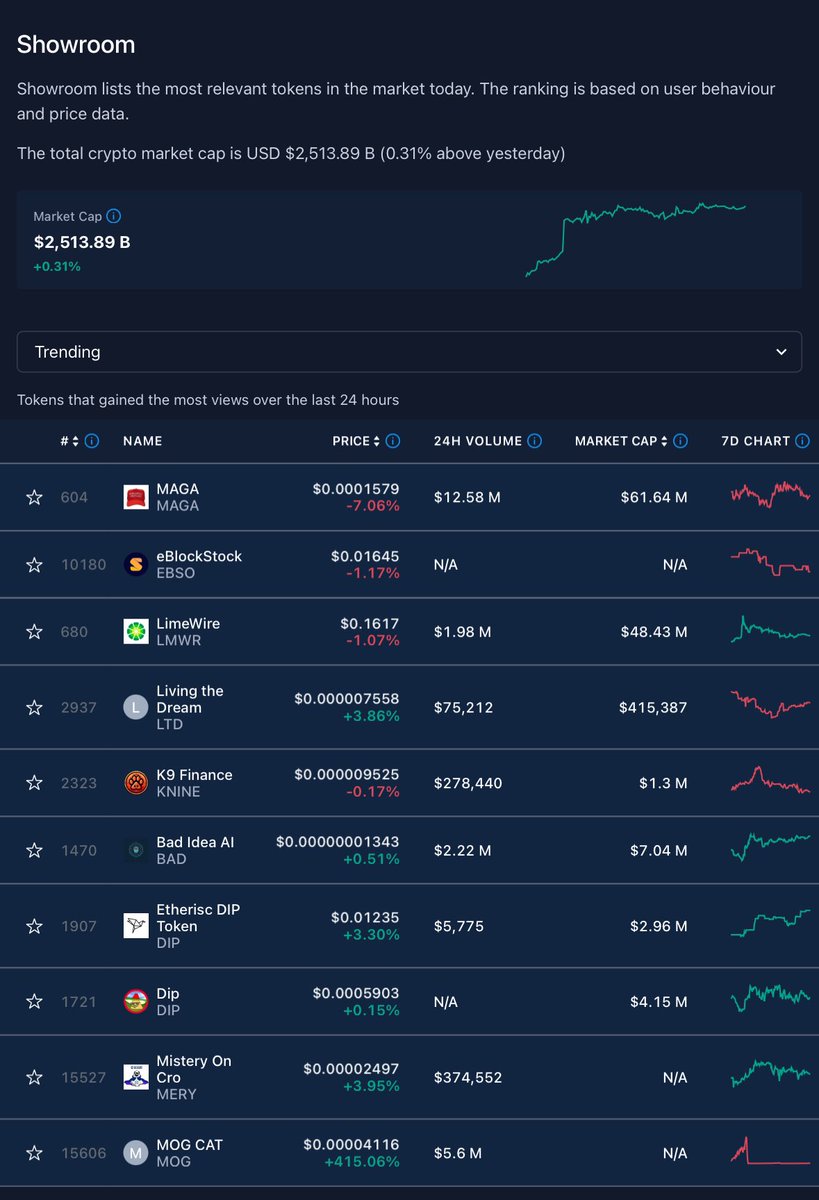Image resolution: width=819 pixels, height=1200 pixels.
Task: Show info icon next to 24H VOLUME
Action: point(535,441)
